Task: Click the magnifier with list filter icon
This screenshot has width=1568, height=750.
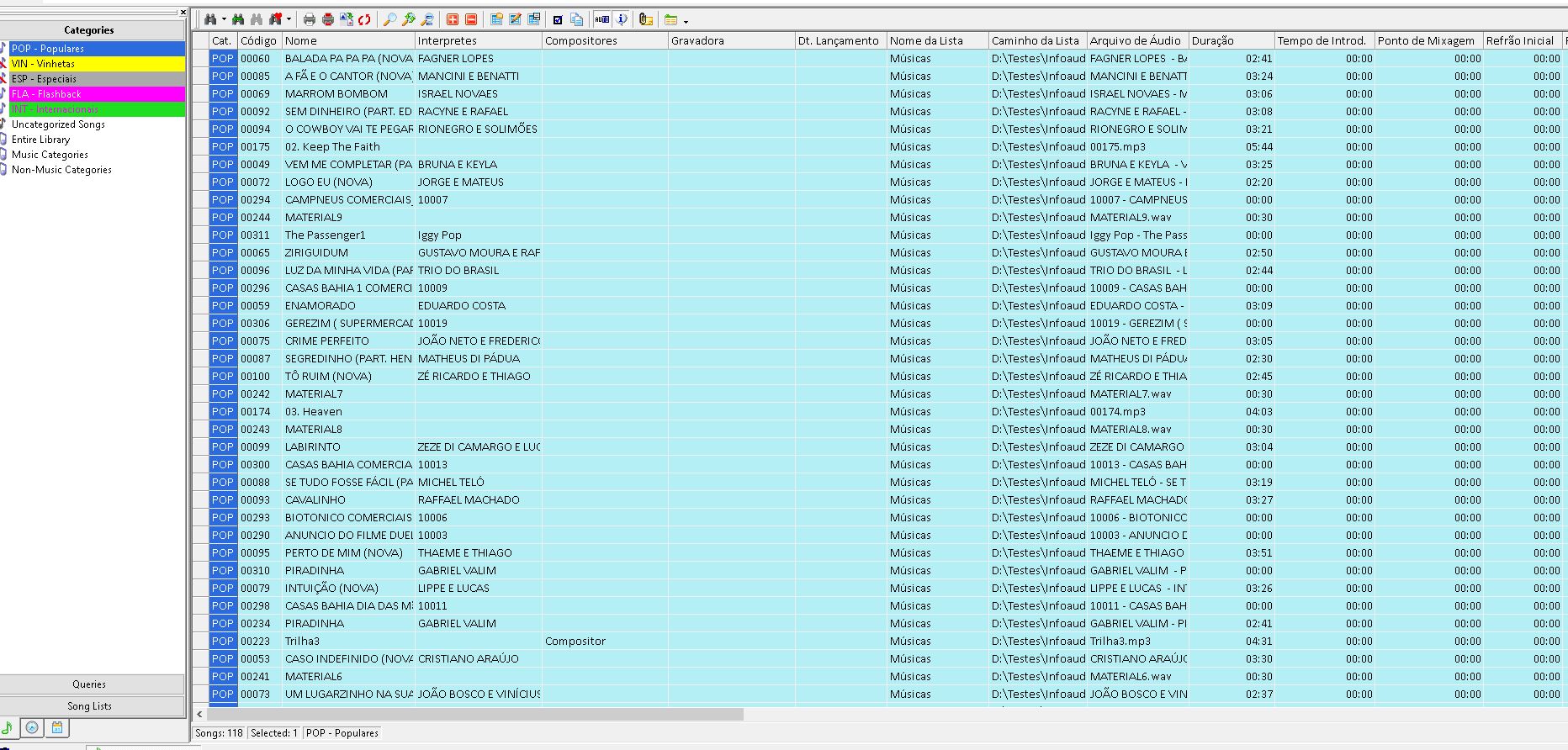Action: coord(427,19)
